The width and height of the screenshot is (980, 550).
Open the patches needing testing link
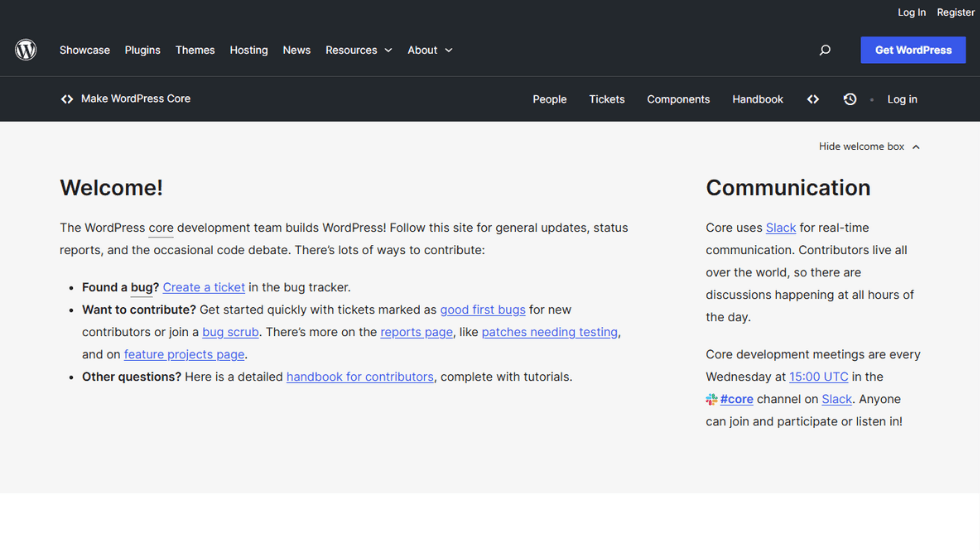549,332
